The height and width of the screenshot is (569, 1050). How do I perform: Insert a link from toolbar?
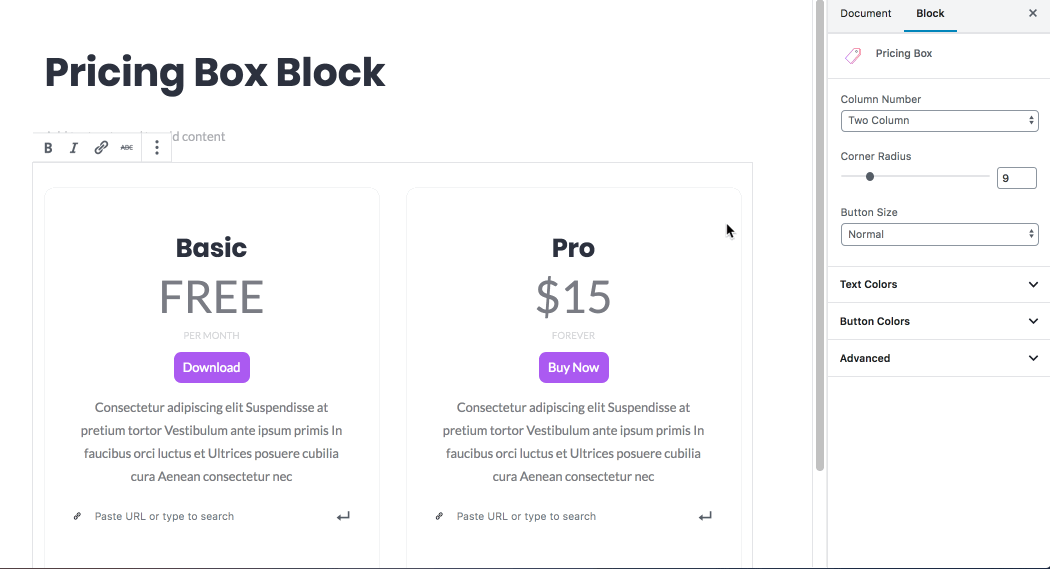101,148
